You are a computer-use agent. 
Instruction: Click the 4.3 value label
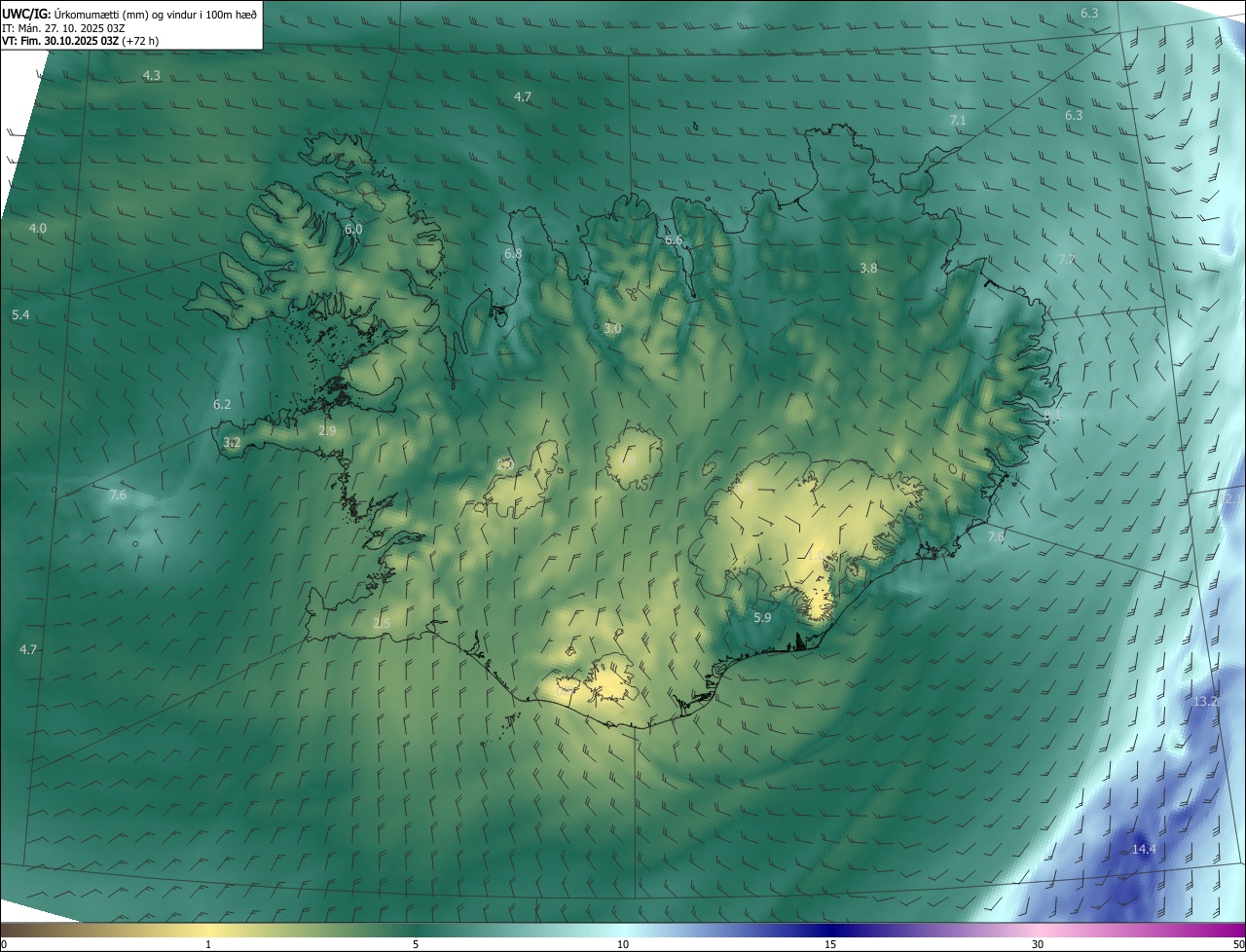152,75
